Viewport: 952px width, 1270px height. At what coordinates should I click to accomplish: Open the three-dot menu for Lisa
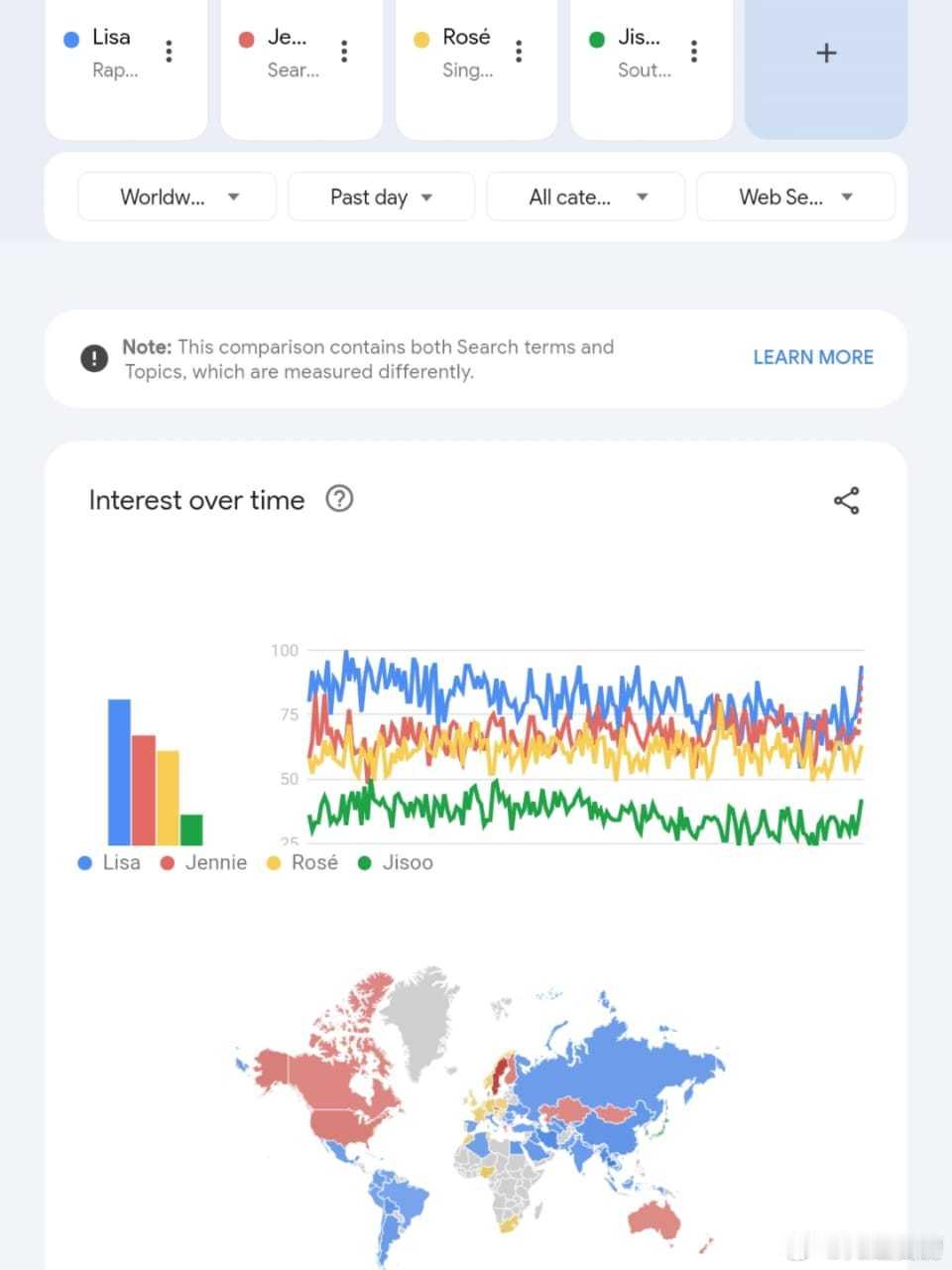click(170, 52)
